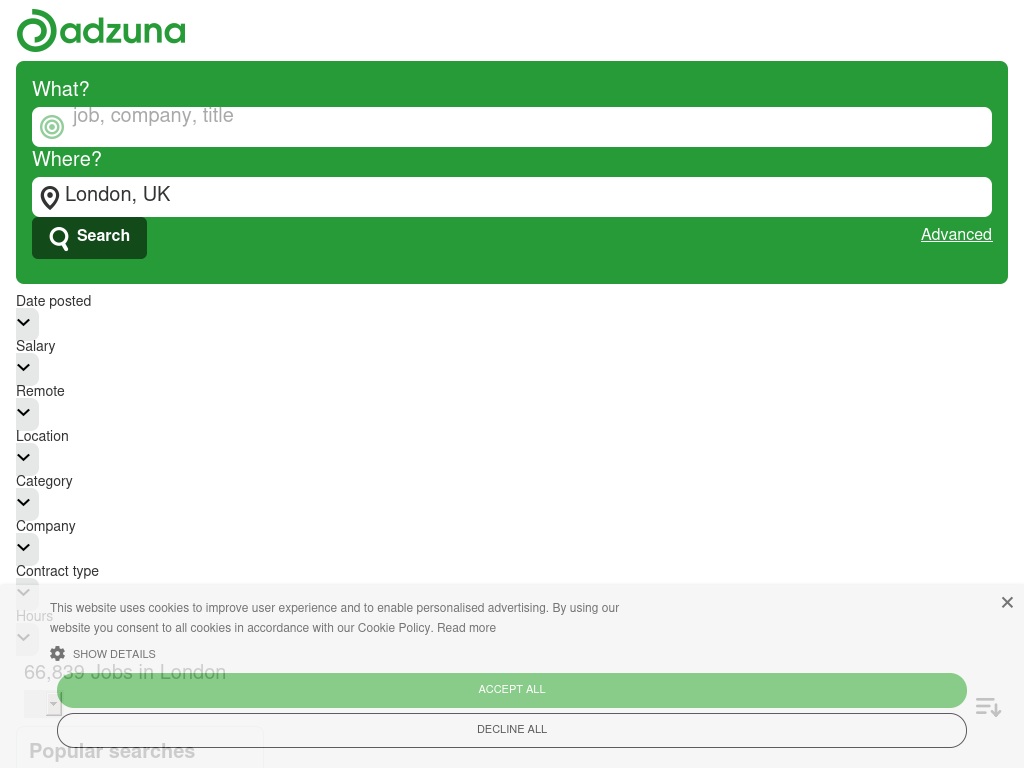Open the cookie policy Read more link

(x=466, y=628)
